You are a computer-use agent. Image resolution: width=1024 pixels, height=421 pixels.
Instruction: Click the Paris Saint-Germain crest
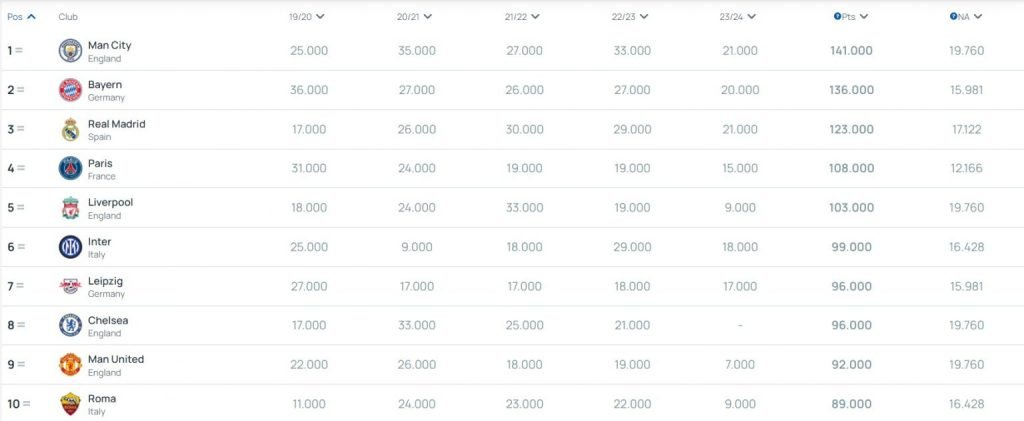tap(71, 168)
